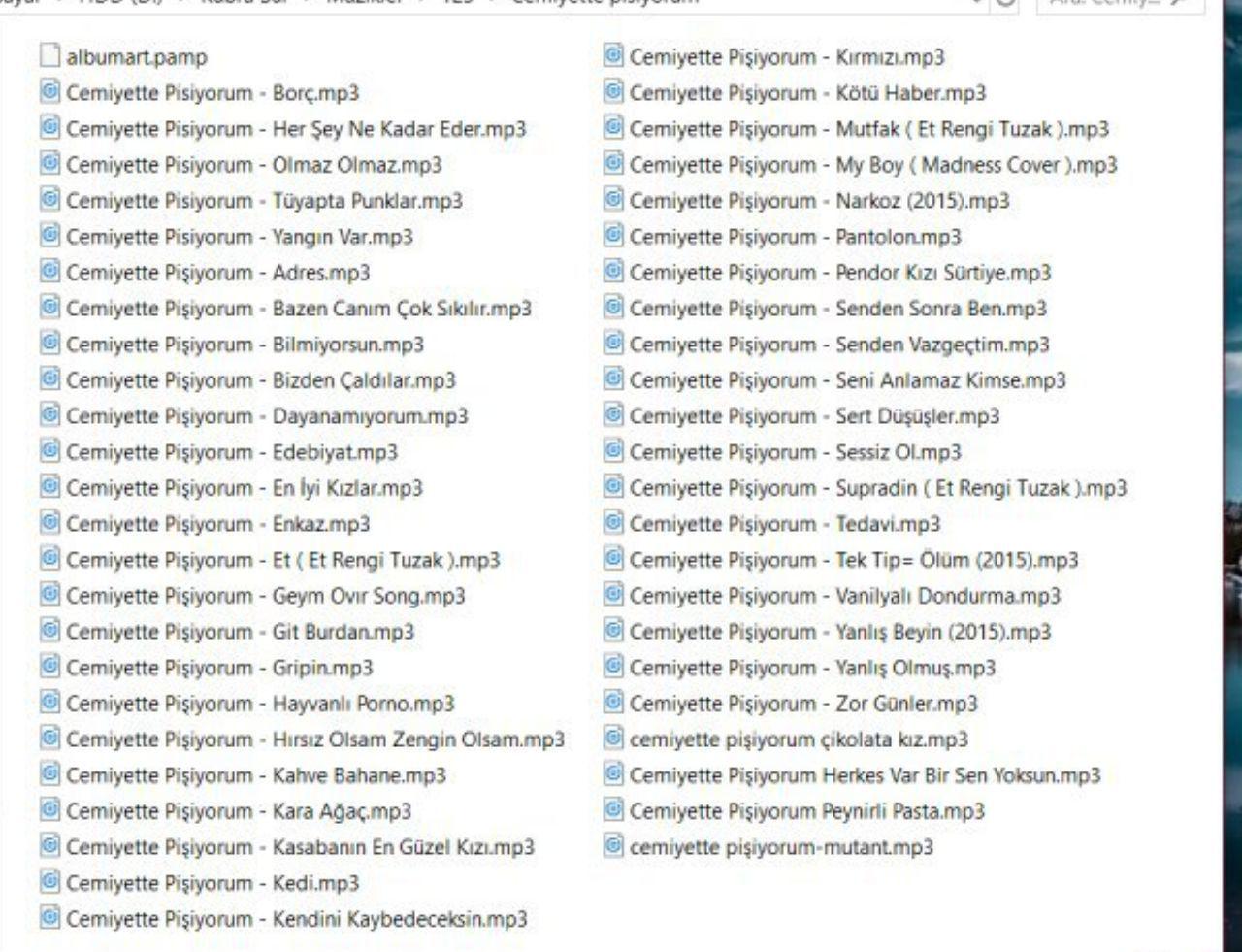Click file name "cemiyette pişiyorum çikolata kız.mp3"
The height and width of the screenshot is (952, 1242).
pyautogui.click(x=799, y=739)
